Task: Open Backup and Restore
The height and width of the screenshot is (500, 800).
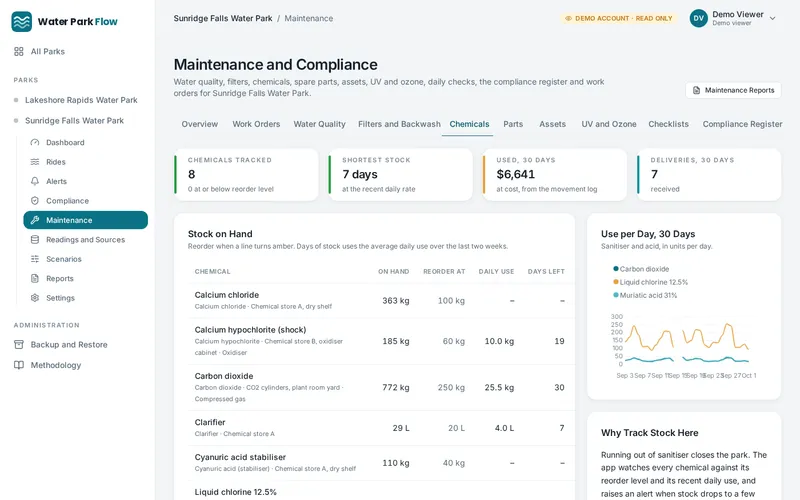Action: pos(69,344)
